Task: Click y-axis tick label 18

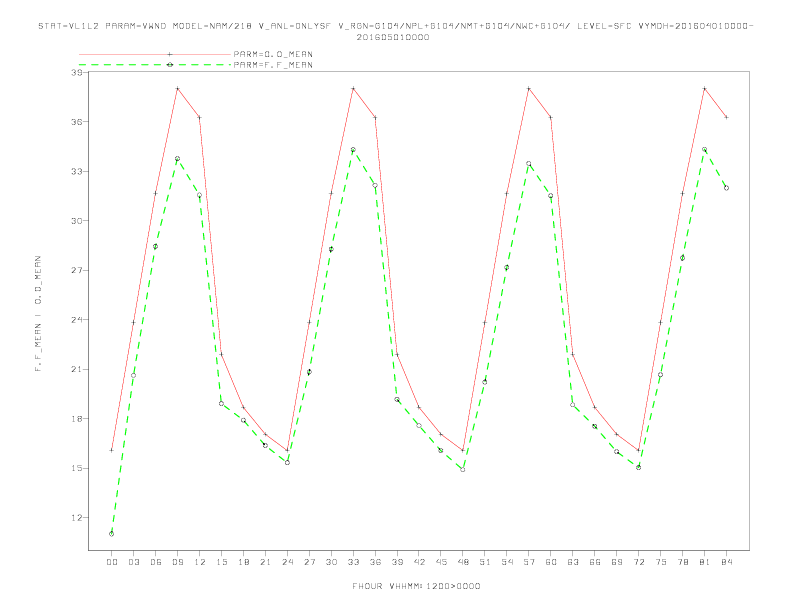Action: click(77, 419)
